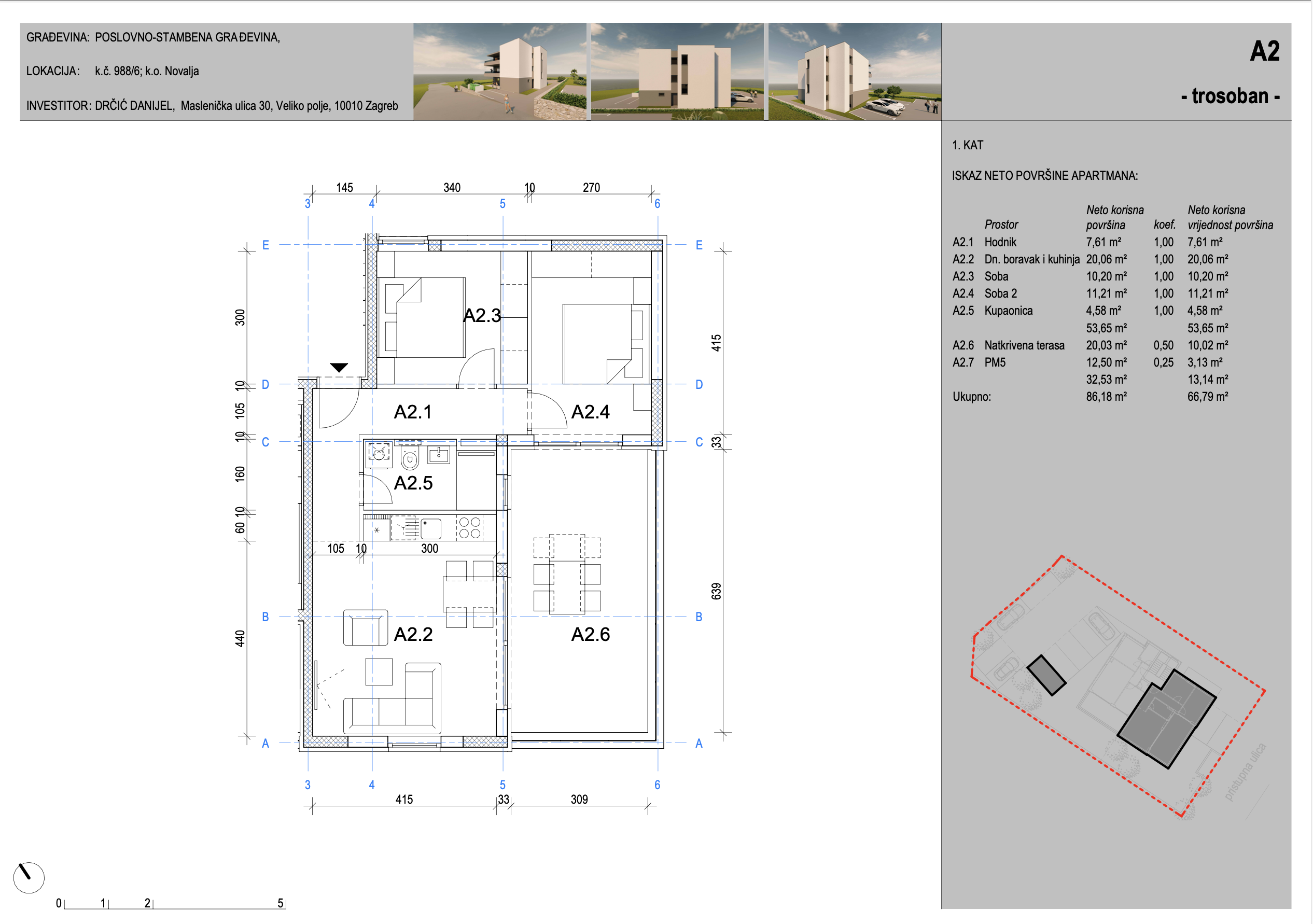Click grid axis label 'E' on the left
This screenshot has width=1313, height=924.
[266, 245]
